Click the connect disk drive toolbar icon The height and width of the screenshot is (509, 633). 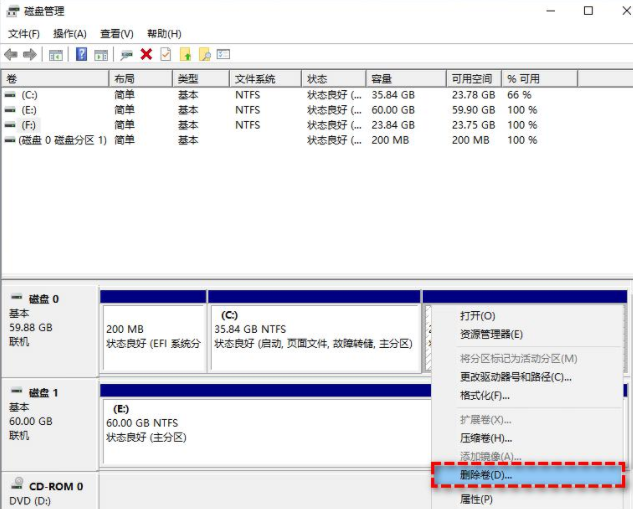click(126, 55)
